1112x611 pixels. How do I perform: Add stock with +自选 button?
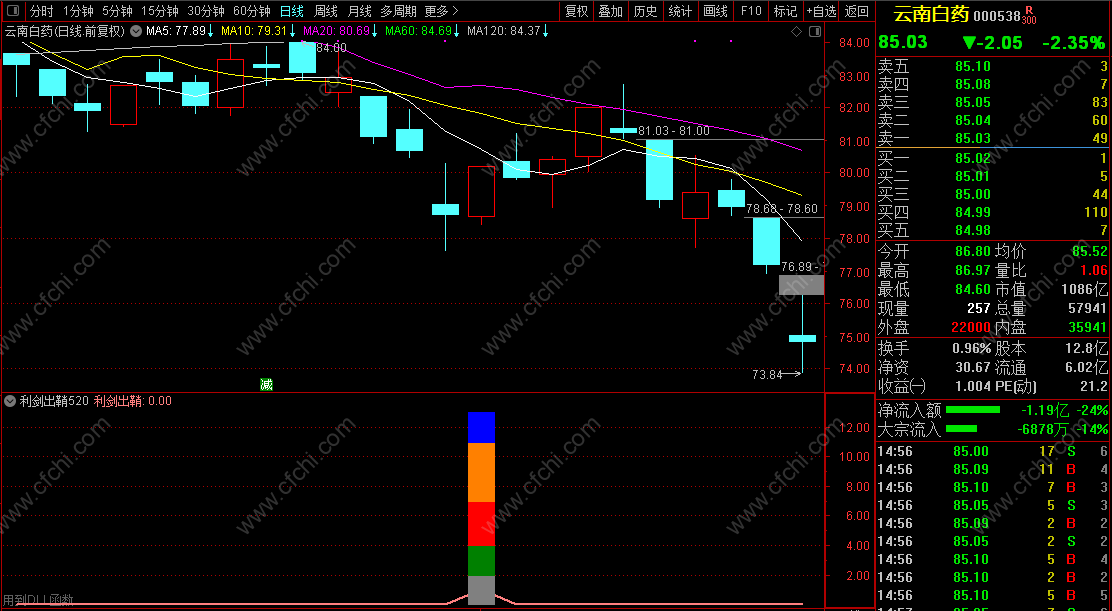coord(821,11)
